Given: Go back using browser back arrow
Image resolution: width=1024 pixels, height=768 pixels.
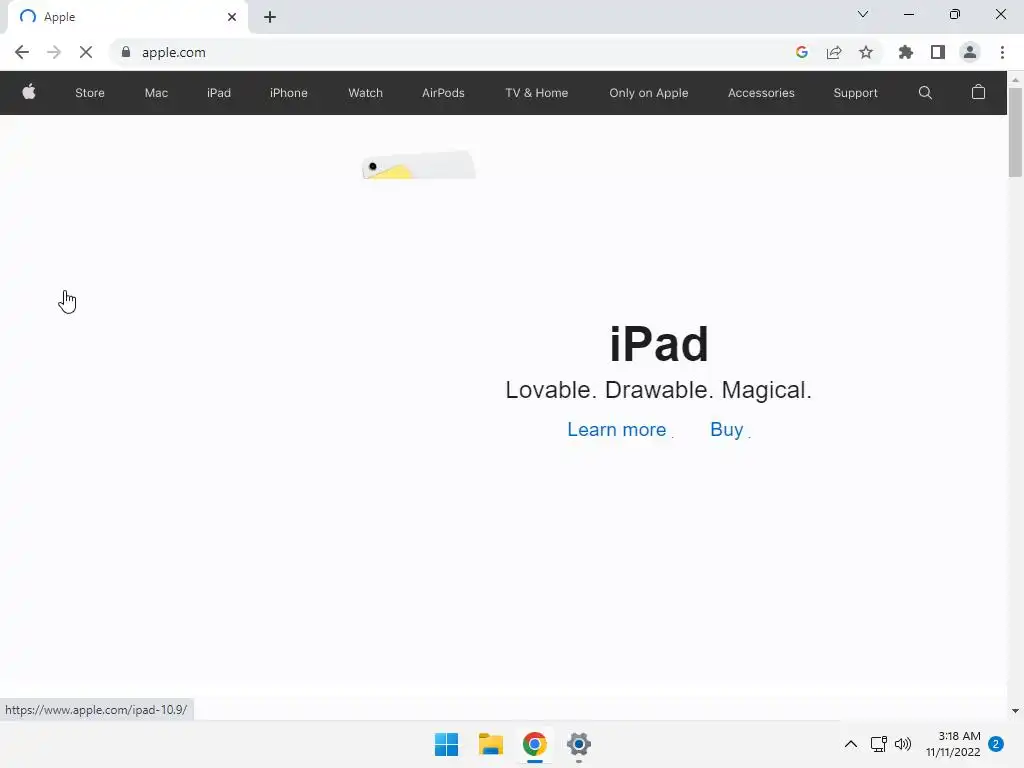Looking at the screenshot, I should [22, 52].
